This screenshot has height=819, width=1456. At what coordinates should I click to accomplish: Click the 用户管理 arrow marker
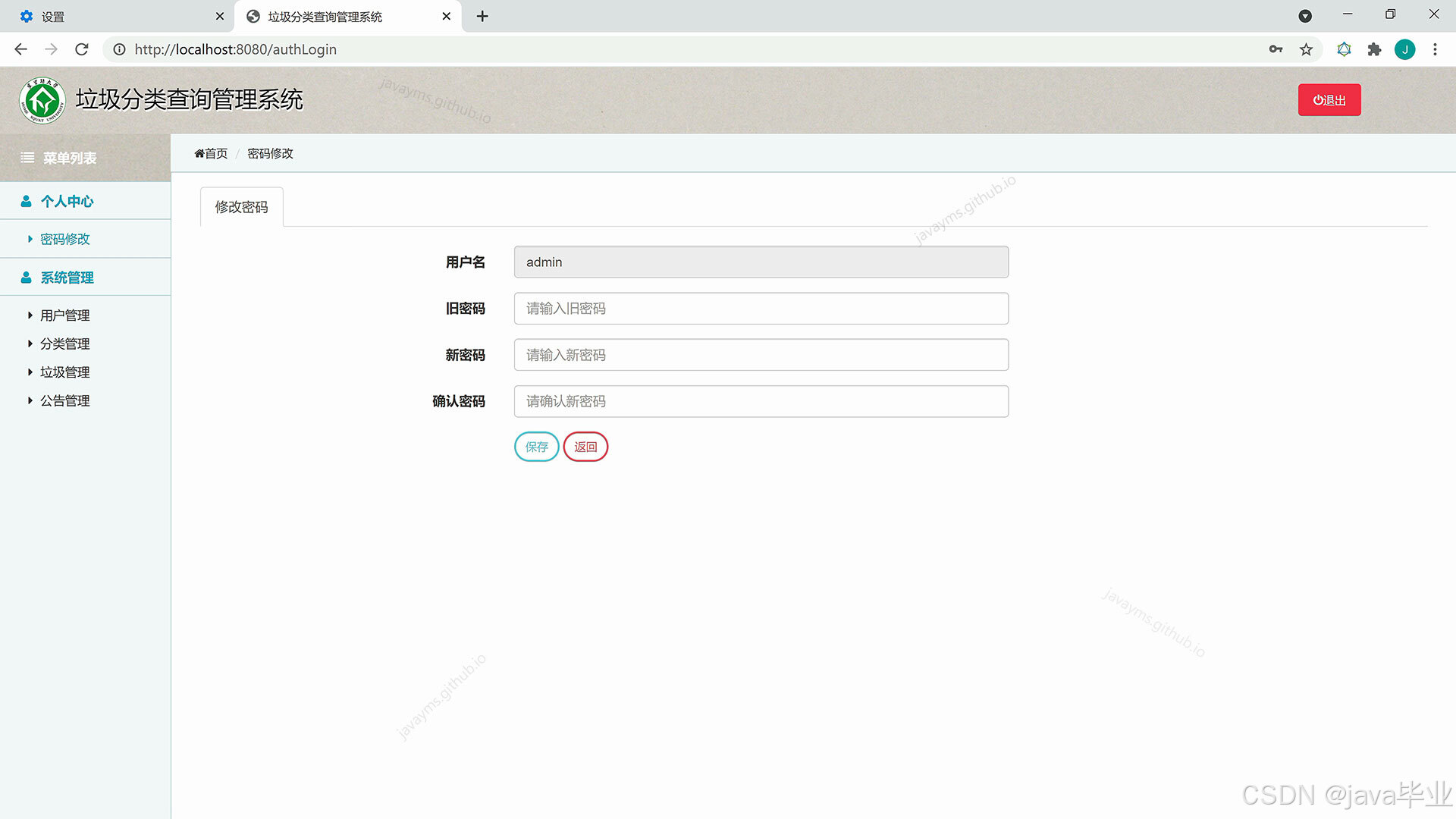[x=30, y=315]
